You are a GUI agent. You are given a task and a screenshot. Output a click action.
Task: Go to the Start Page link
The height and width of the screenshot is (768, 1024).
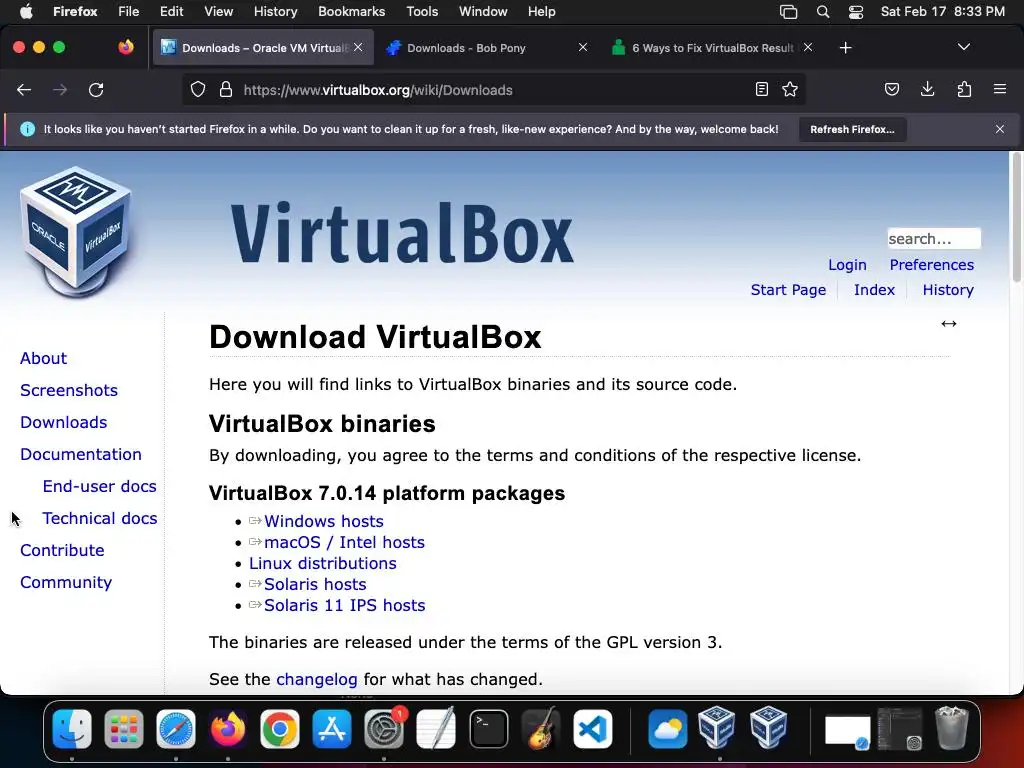(788, 289)
